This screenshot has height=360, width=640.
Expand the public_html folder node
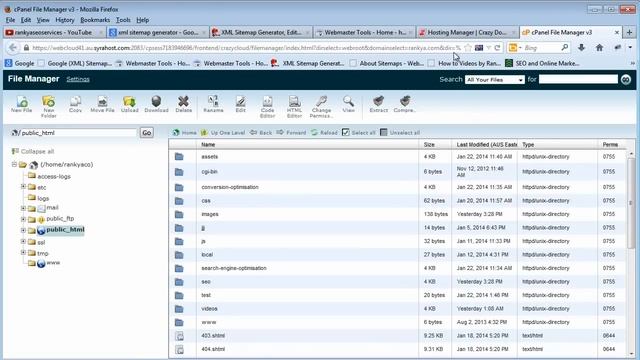(23, 230)
